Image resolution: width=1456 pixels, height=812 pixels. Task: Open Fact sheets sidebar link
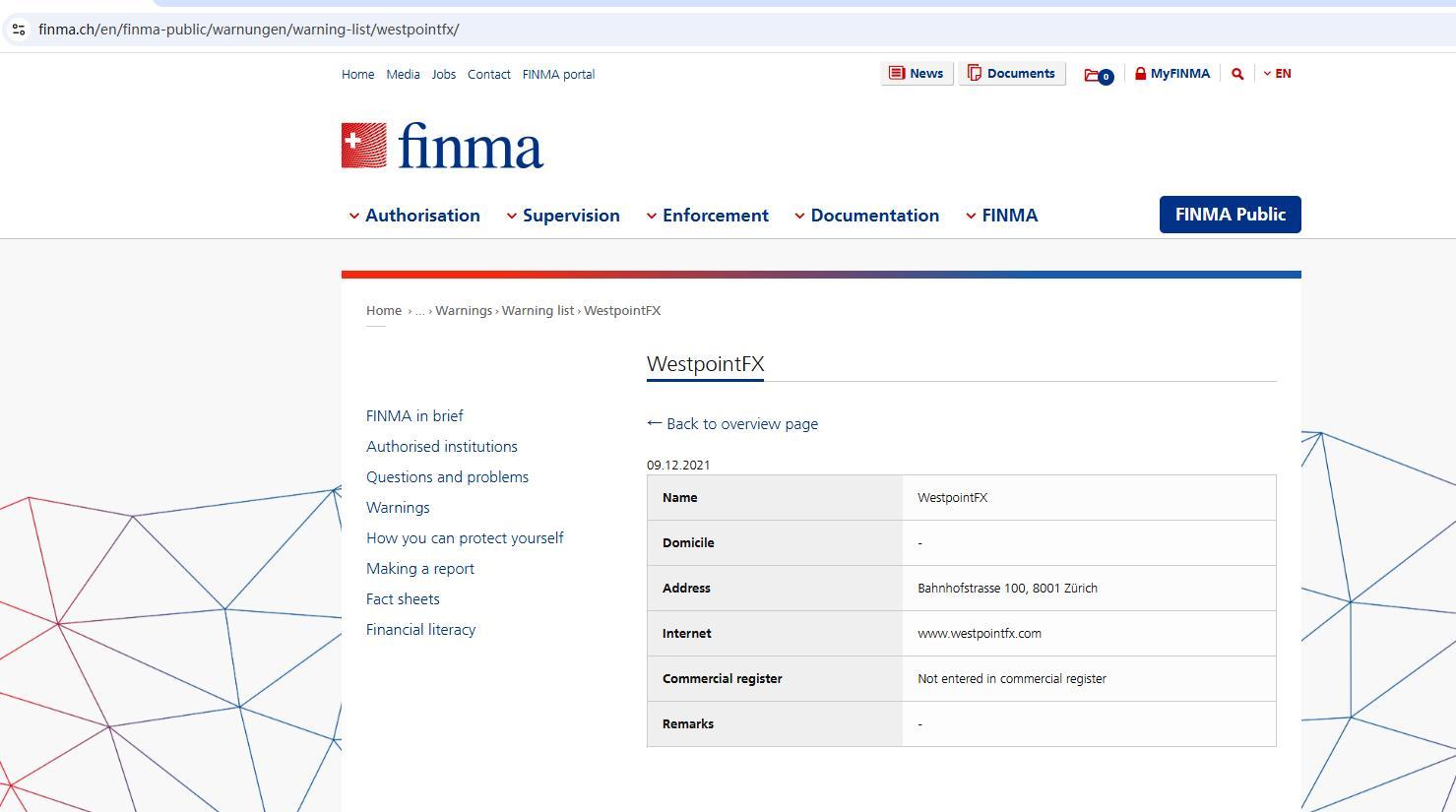pyautogui.click(x=403, y=599)
